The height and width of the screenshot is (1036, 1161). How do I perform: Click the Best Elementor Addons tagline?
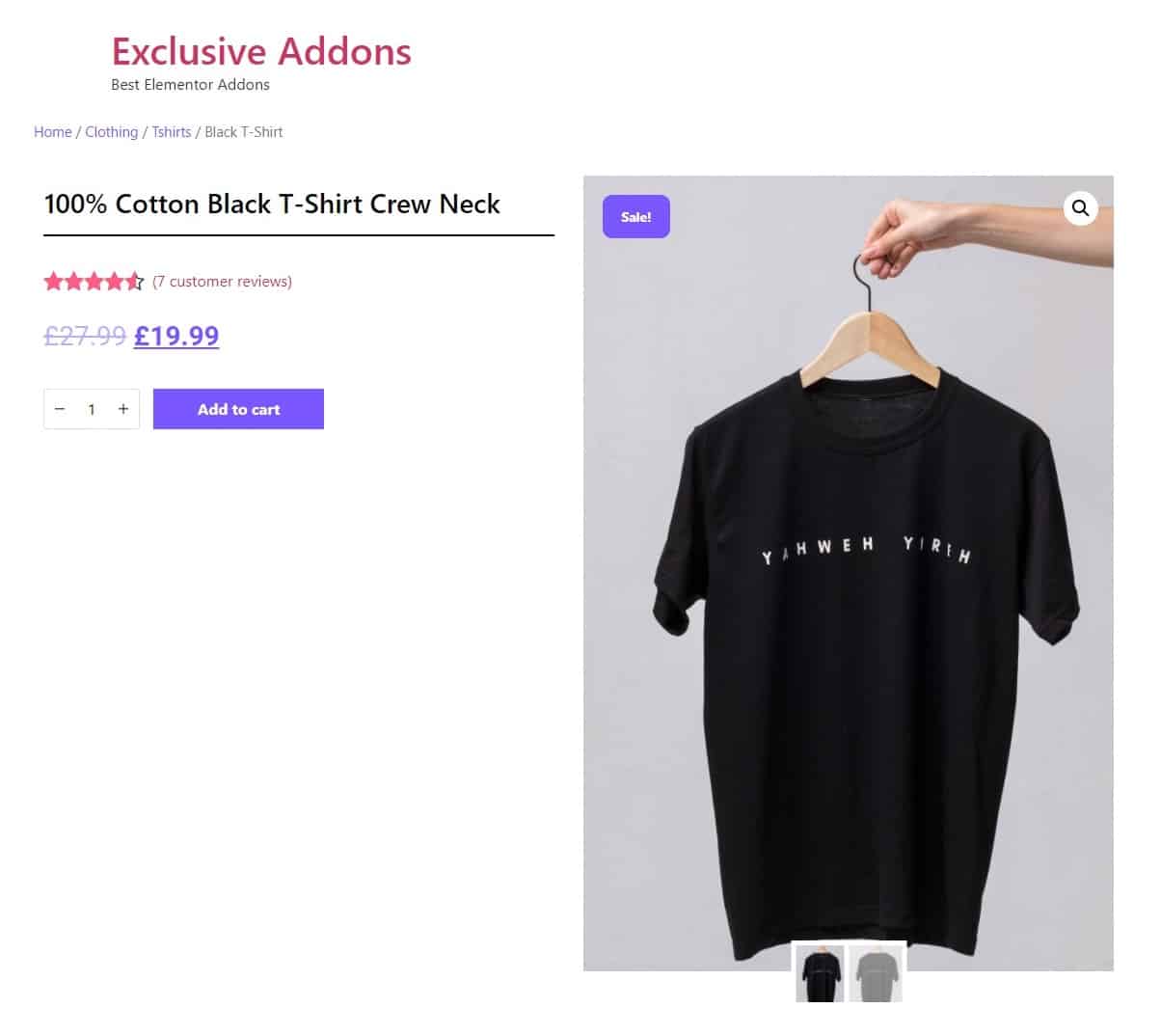tap(190, 85)
